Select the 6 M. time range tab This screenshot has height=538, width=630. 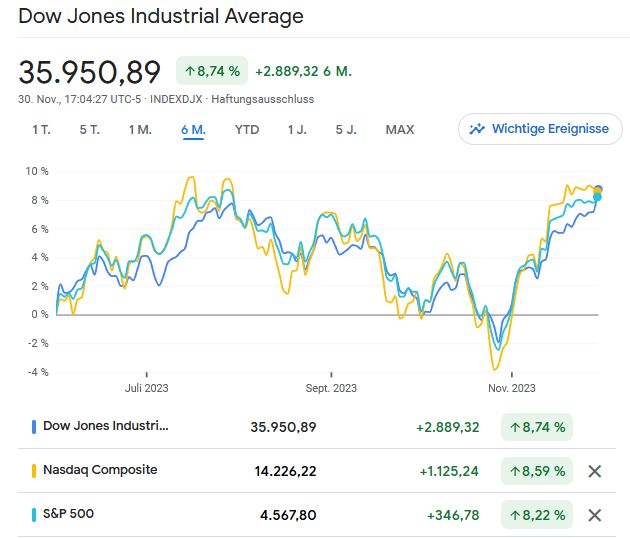193,130
